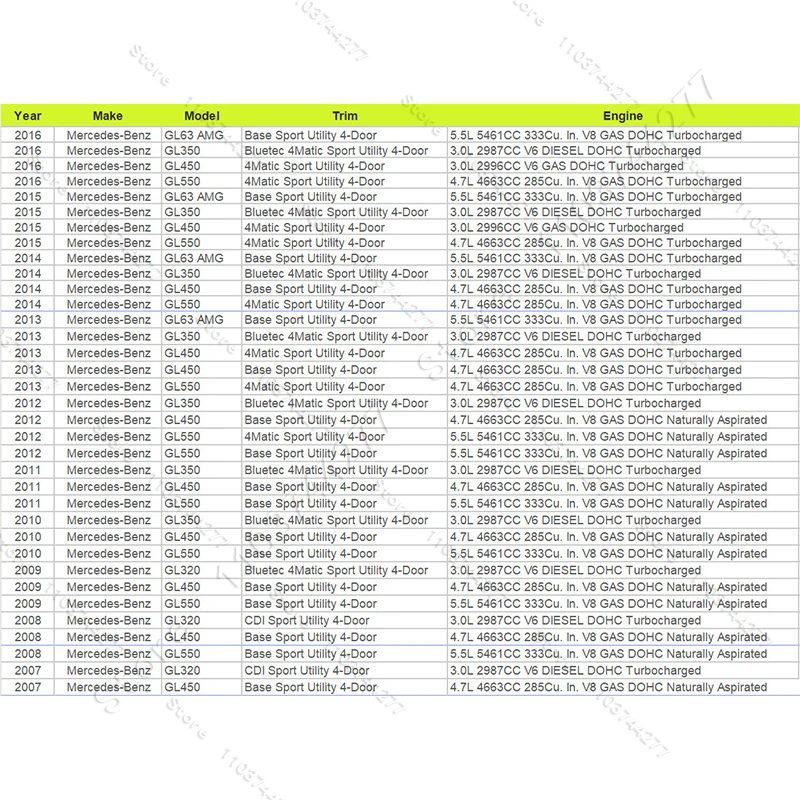The height and width of the screenshot is (800, 800).
Task: Select the GL320 model cell for 2007
Action: coord(202,670)
